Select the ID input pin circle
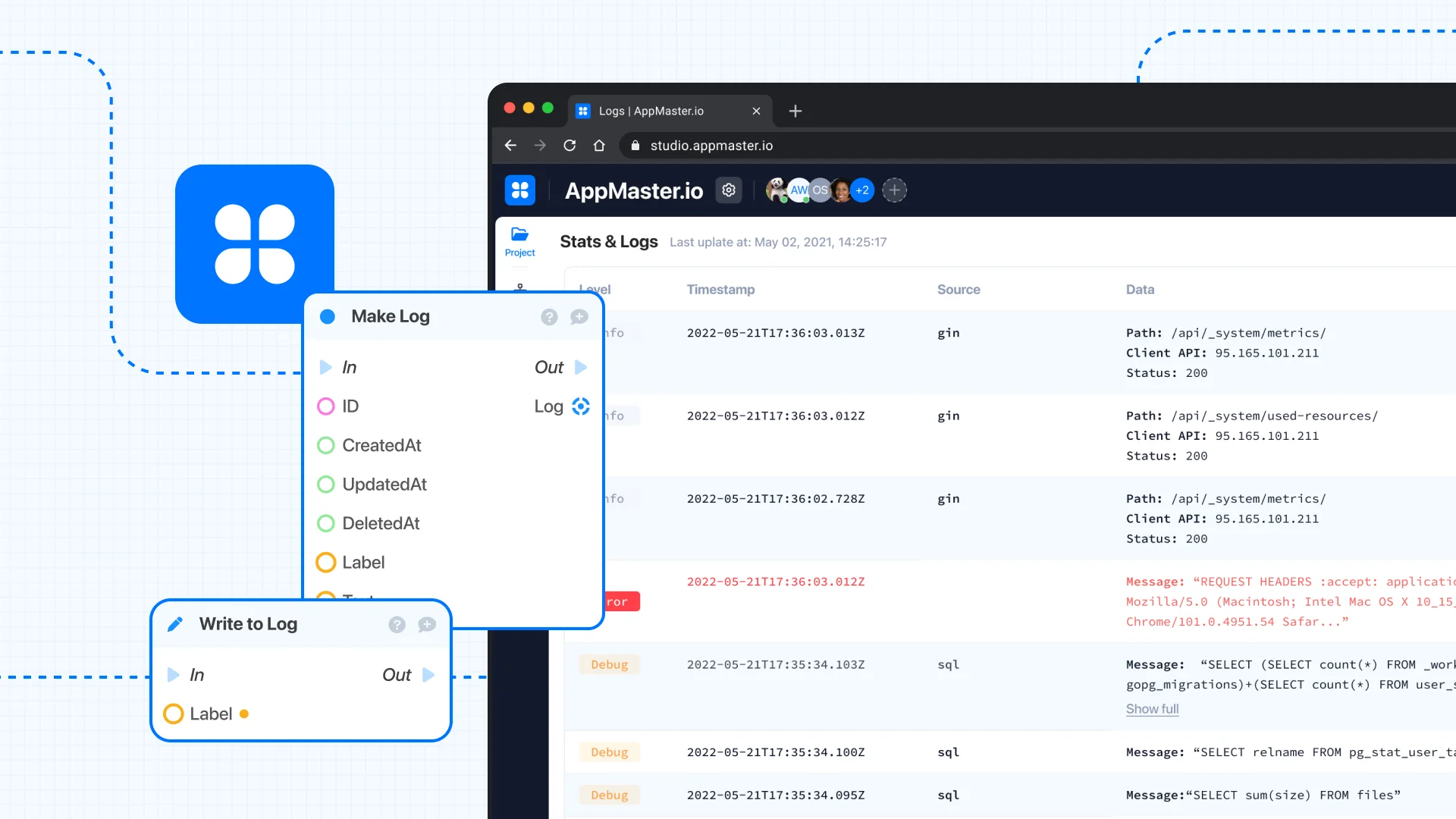 (x=326, y=406)
